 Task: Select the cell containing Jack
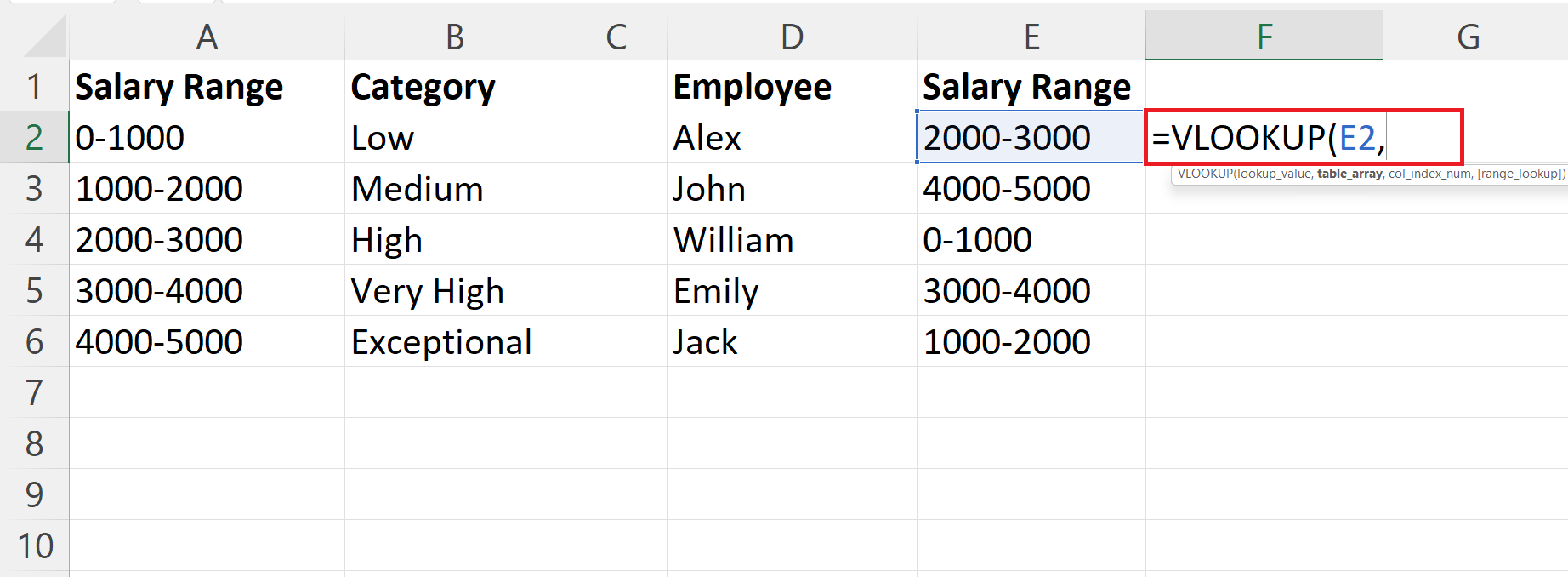point(791,341)
